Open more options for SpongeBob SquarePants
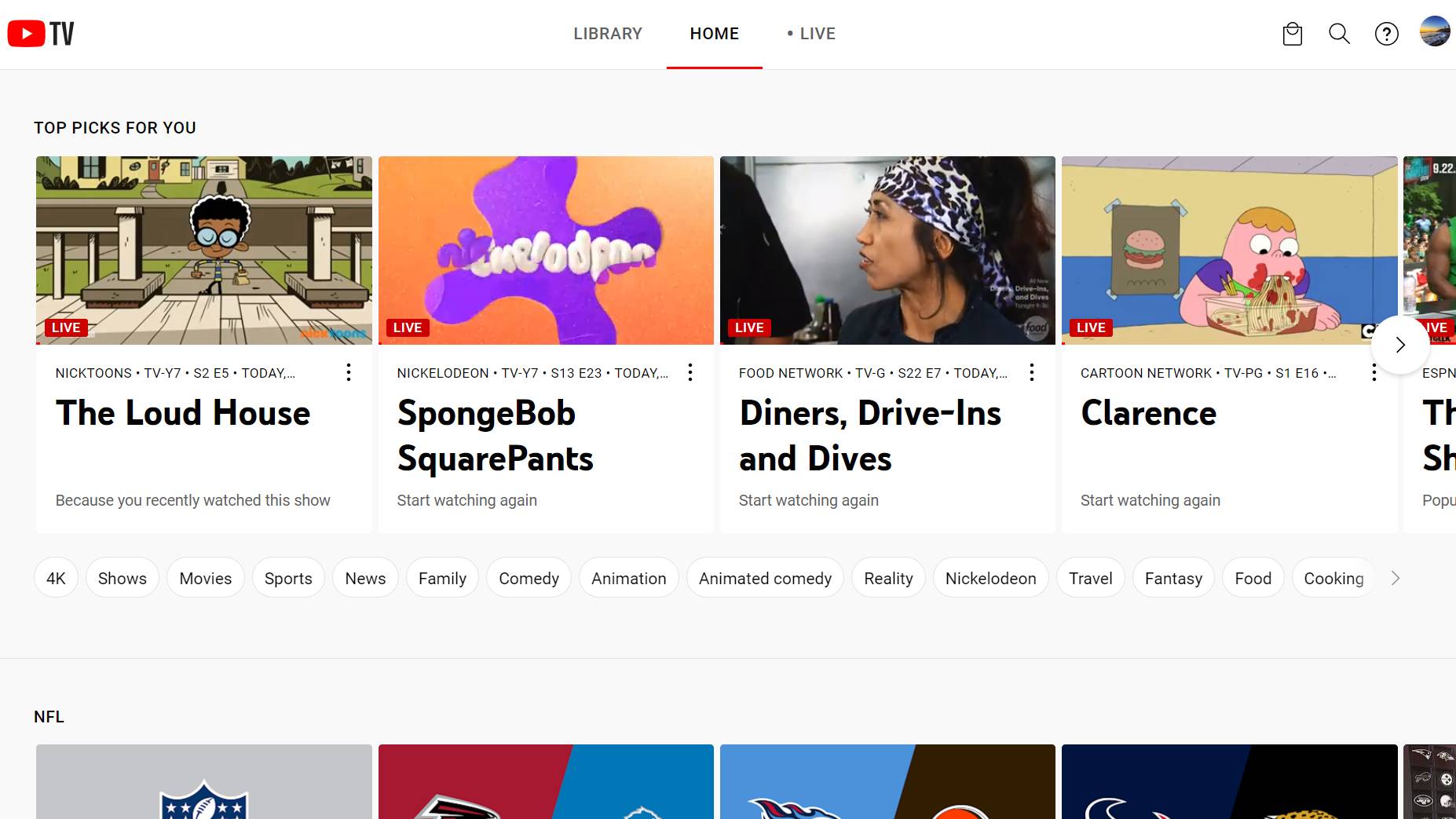 click(690, 372)
